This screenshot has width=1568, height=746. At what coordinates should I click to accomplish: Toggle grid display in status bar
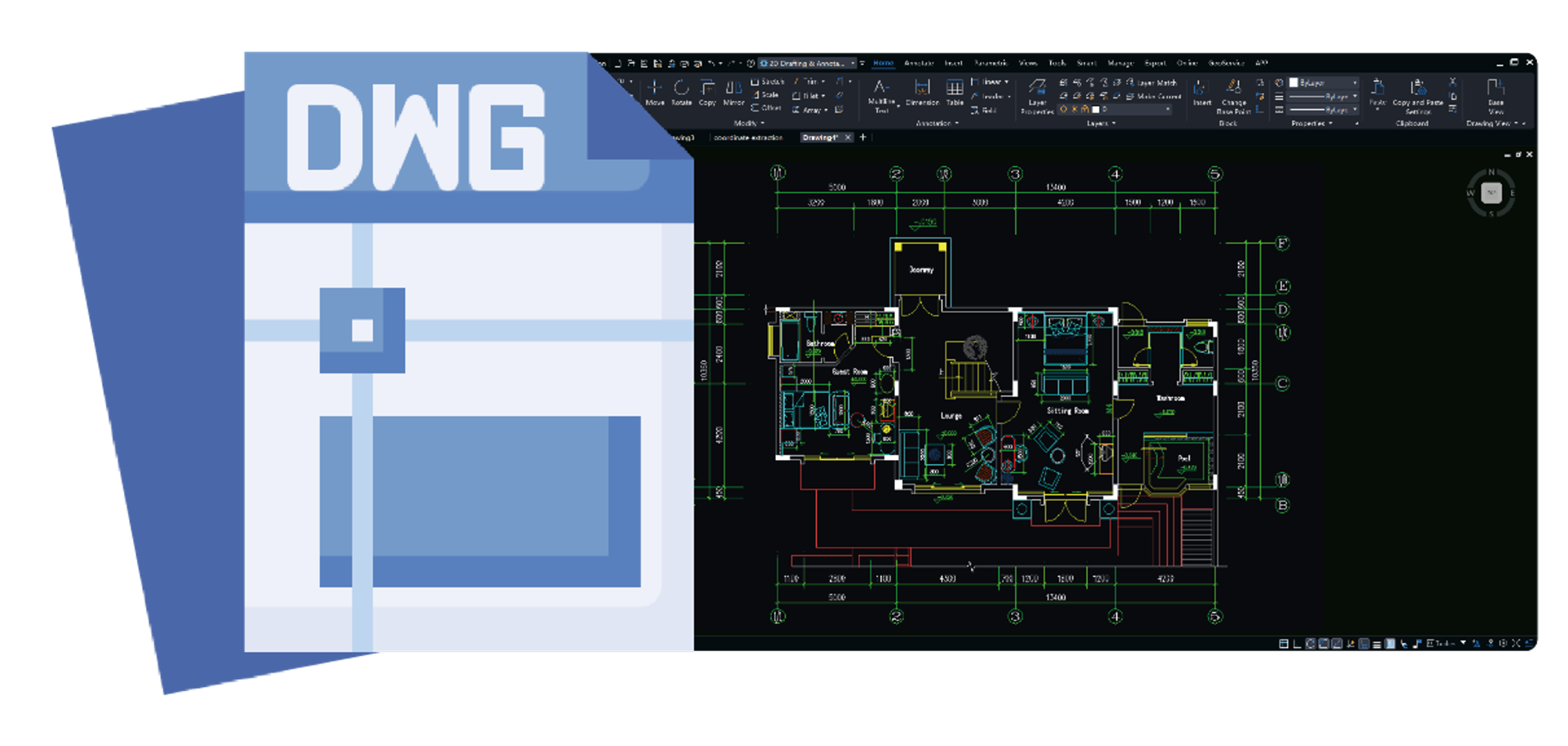[x=1283, y=644]
